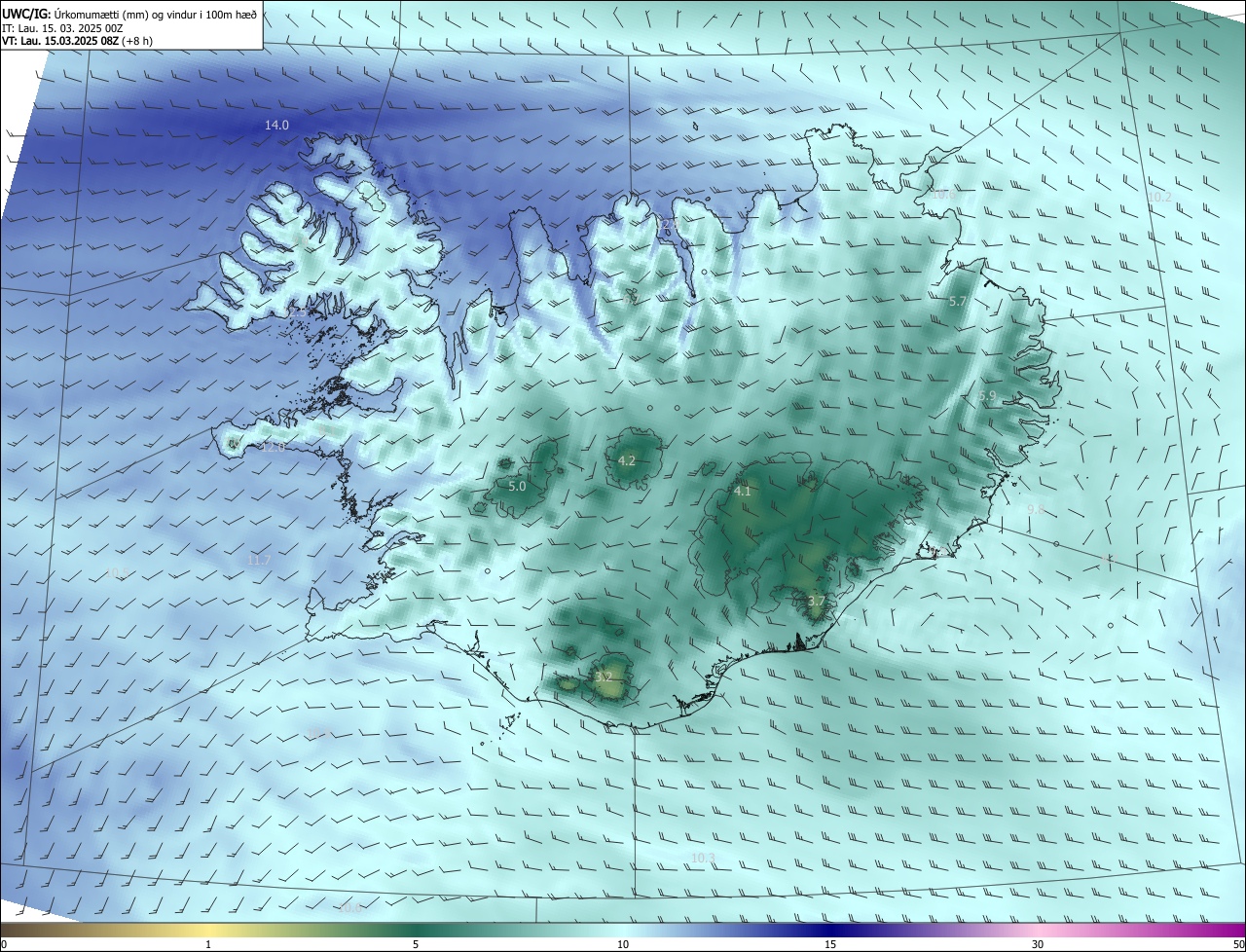This screenshot has height=952, width=1246.
Task: Click the color scale tick labeled 50
Action: click(1238, 944)
